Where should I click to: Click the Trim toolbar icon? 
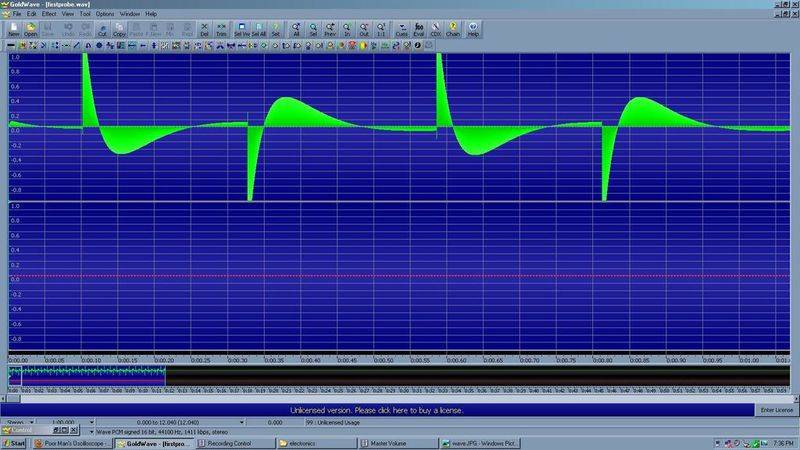point(220,30)
